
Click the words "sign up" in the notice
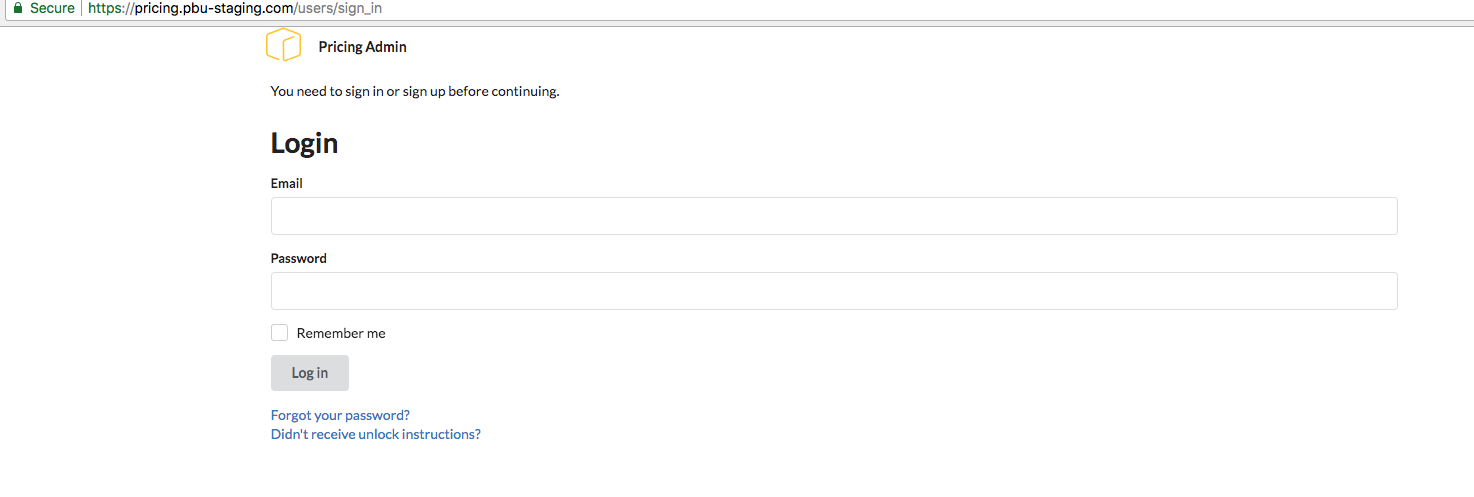424,92
